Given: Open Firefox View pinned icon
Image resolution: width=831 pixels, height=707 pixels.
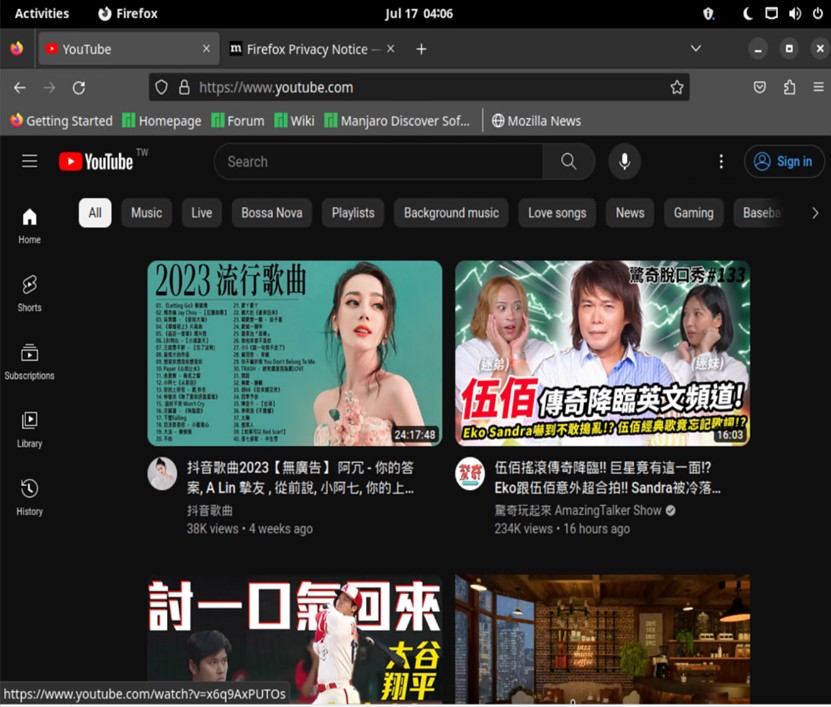Looking at the screenshot, I should (16, 49).
